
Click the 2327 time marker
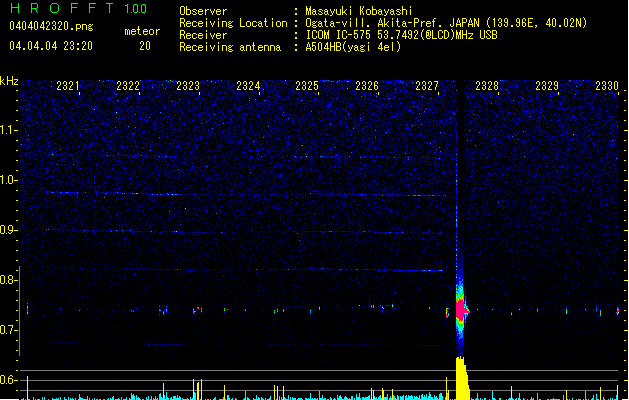click(427, 86)
